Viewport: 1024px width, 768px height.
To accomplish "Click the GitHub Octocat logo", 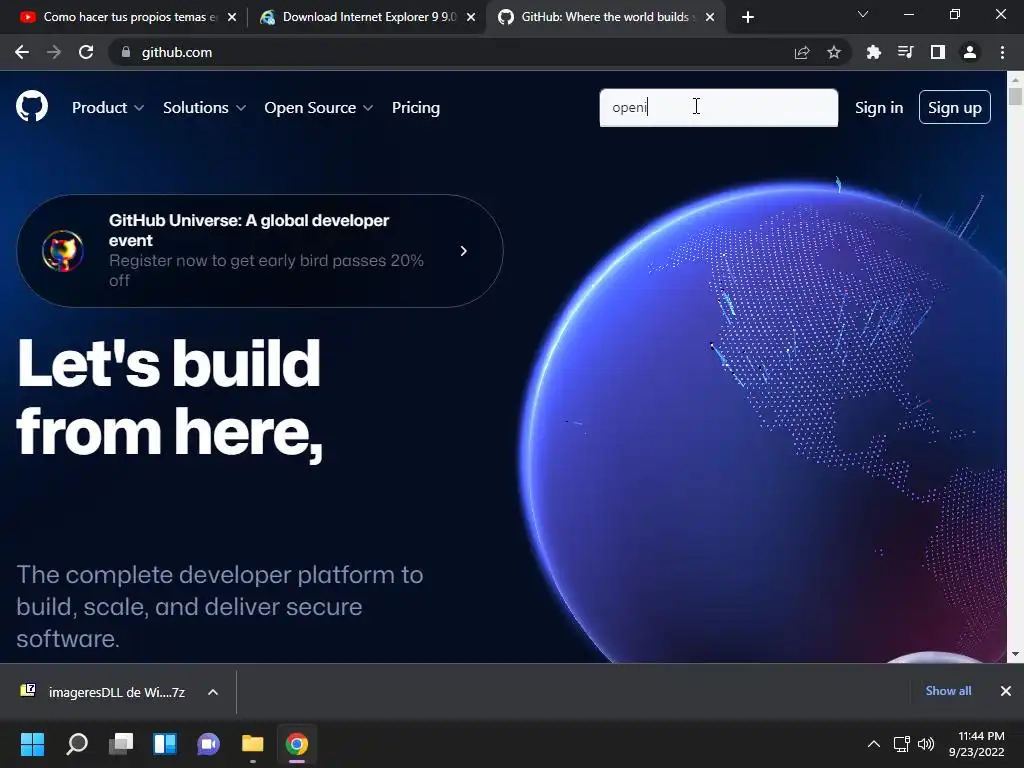I will point(32,106).
